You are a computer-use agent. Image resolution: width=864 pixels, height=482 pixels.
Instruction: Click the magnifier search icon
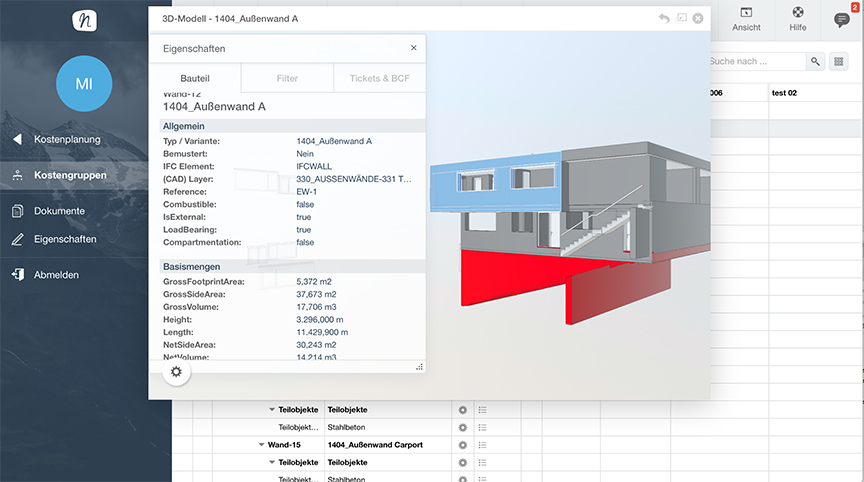pyautogui.click(x=816, y=62)
